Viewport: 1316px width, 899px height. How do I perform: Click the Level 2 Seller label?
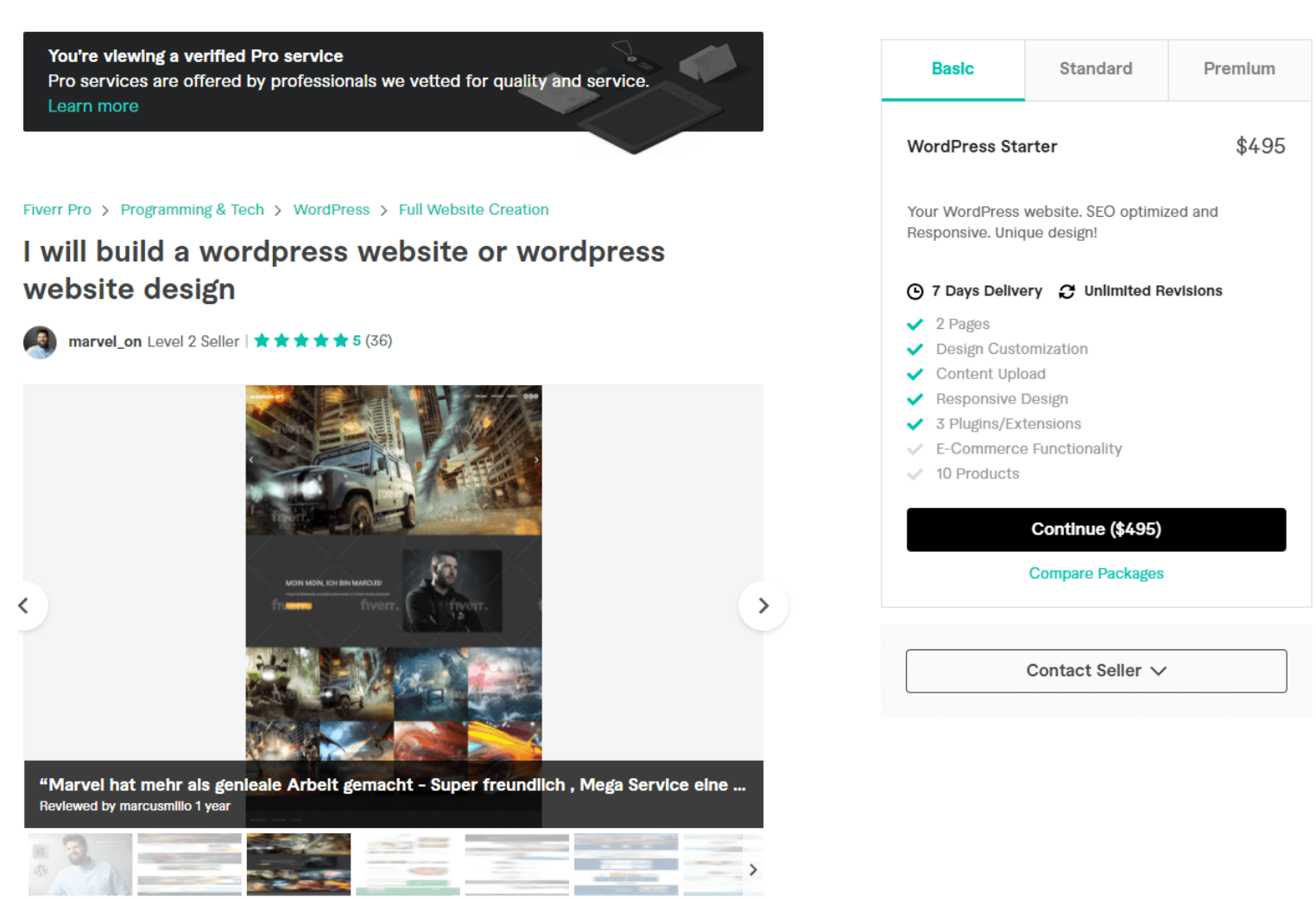click(x=193, y=342)
